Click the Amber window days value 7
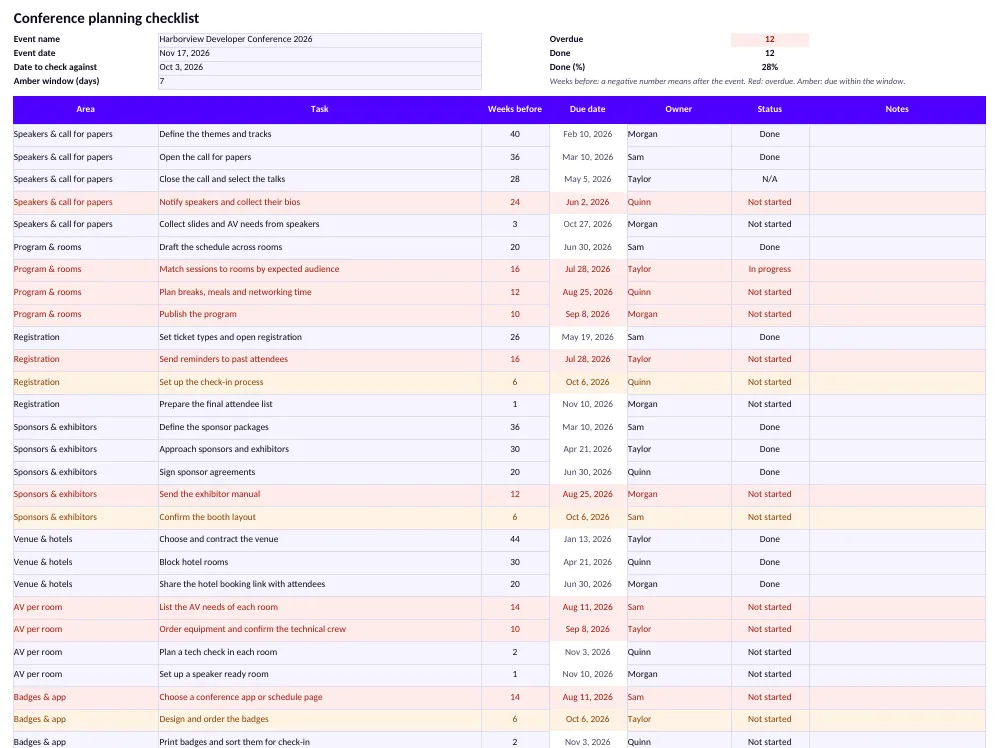This screenshot has width=998, height=748. pos(320,81)
